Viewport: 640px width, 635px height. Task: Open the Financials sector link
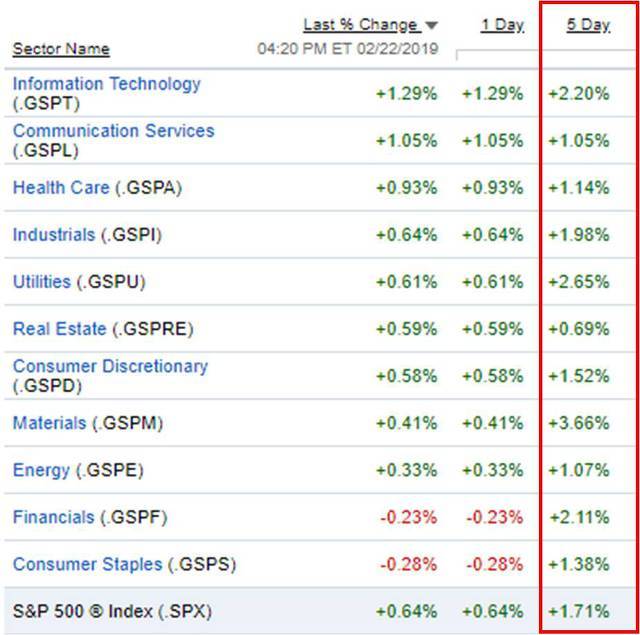(53, 517)
